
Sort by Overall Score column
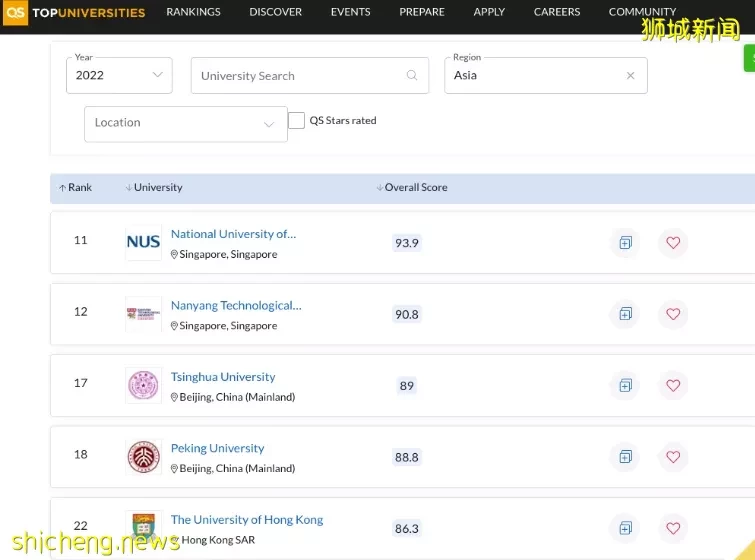(x=412, y=187)
